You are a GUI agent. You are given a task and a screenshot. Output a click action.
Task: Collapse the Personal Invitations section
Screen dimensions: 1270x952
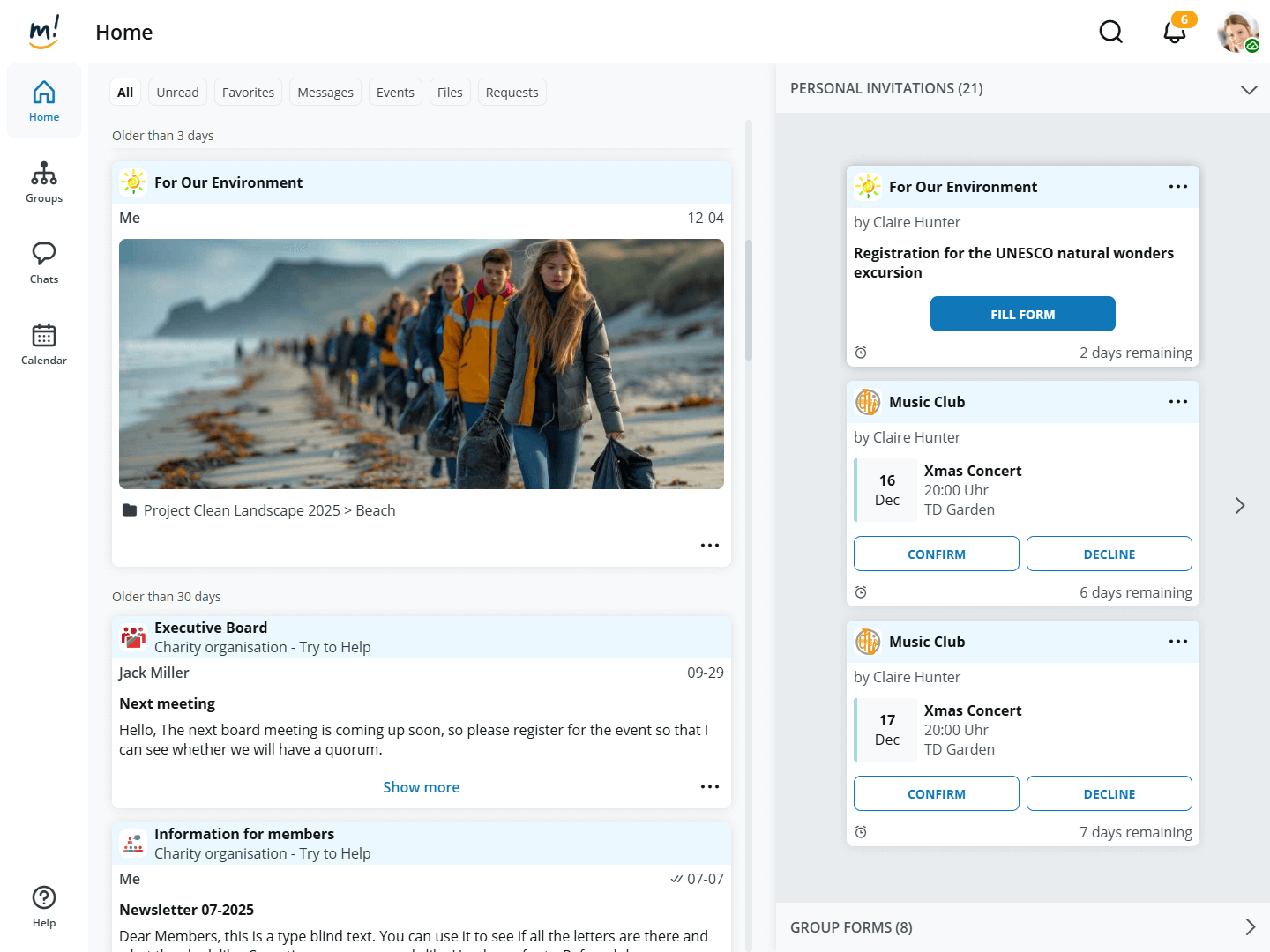pyautogui.click(x=1248, y=89)
